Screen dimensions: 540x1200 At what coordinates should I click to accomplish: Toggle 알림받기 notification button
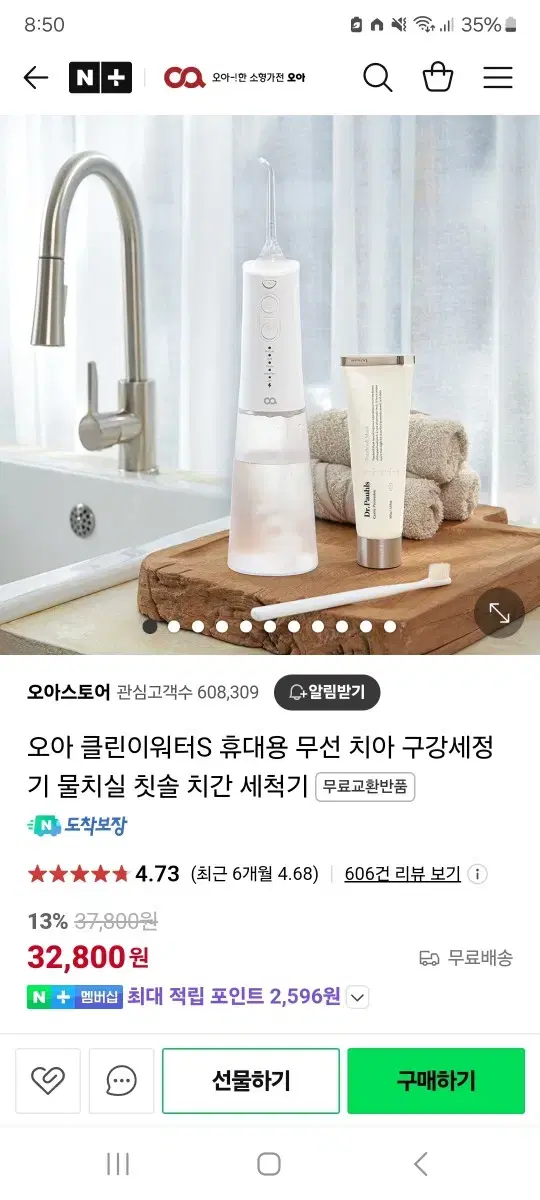point(327,692)
